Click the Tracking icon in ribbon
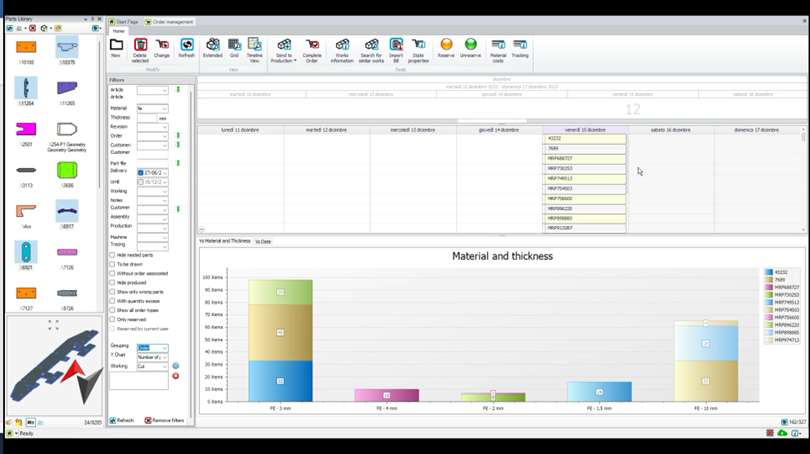 520,46
